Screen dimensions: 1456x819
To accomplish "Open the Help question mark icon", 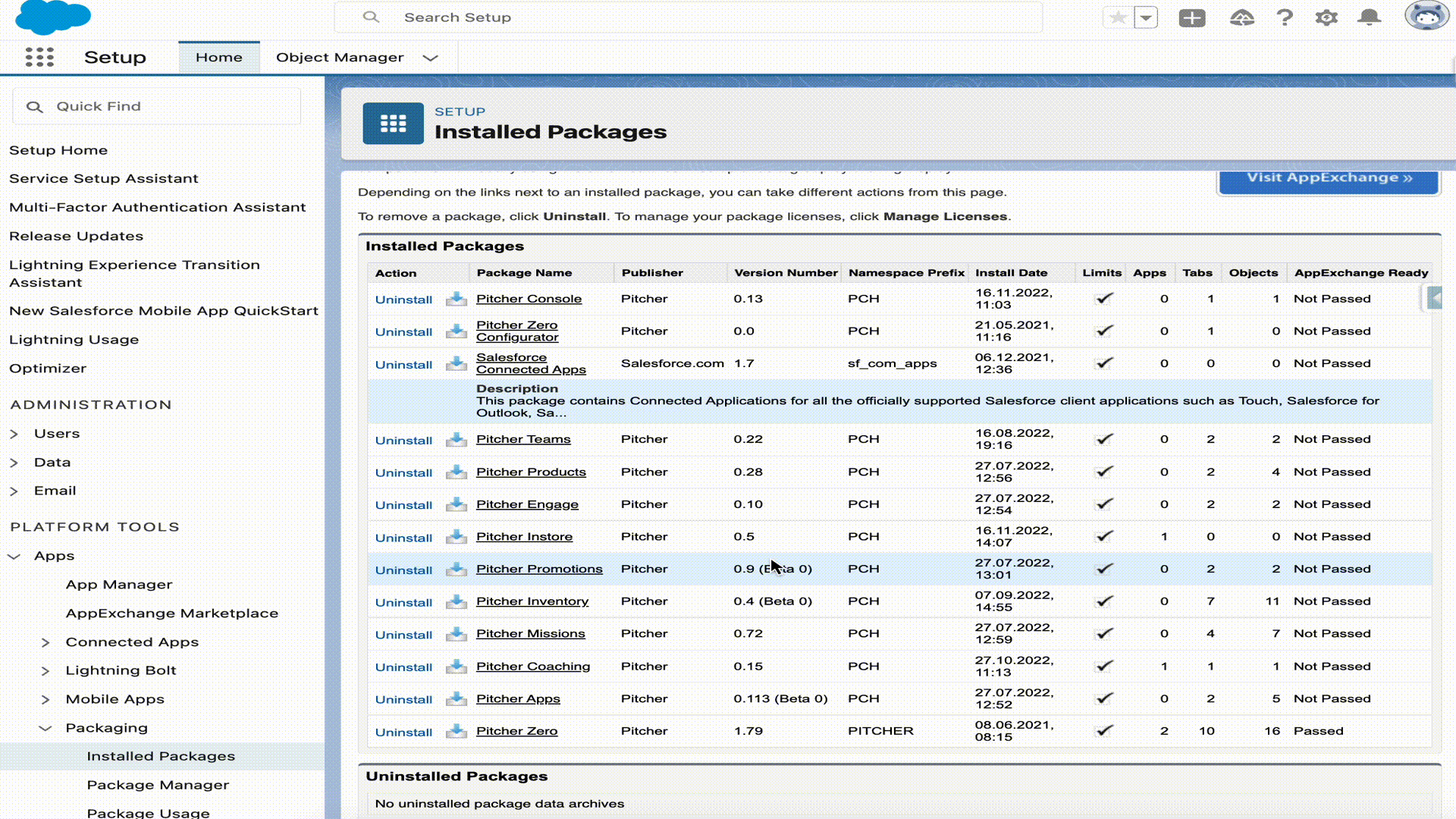I will pyautogui.click(x=1284, y=17).
